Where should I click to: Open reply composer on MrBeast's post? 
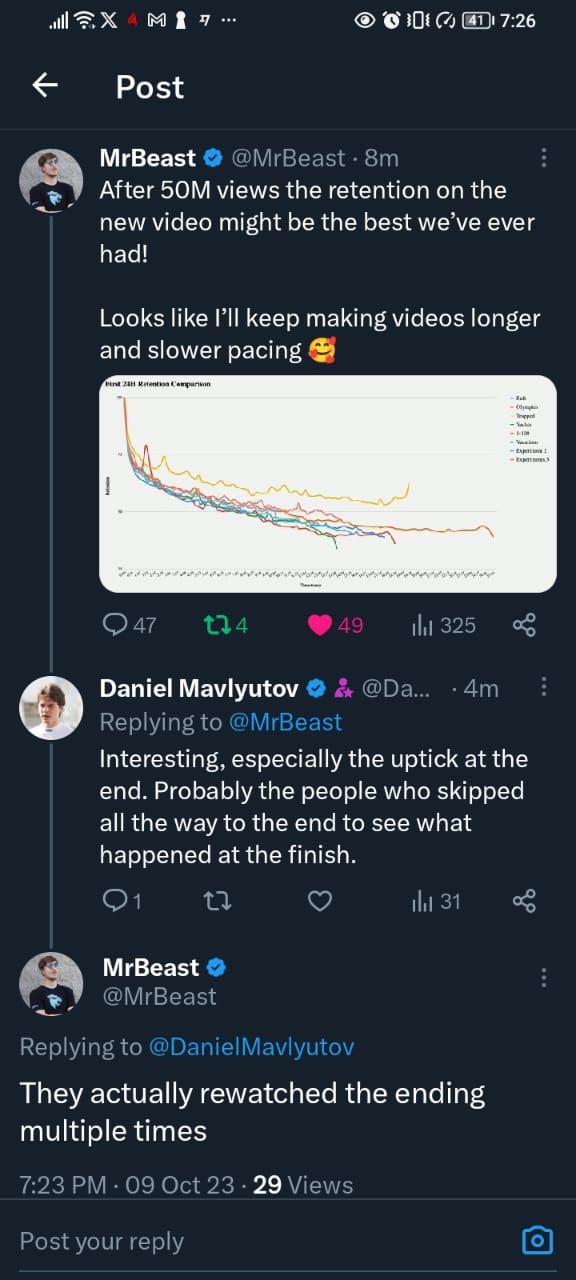click(115, 624)
